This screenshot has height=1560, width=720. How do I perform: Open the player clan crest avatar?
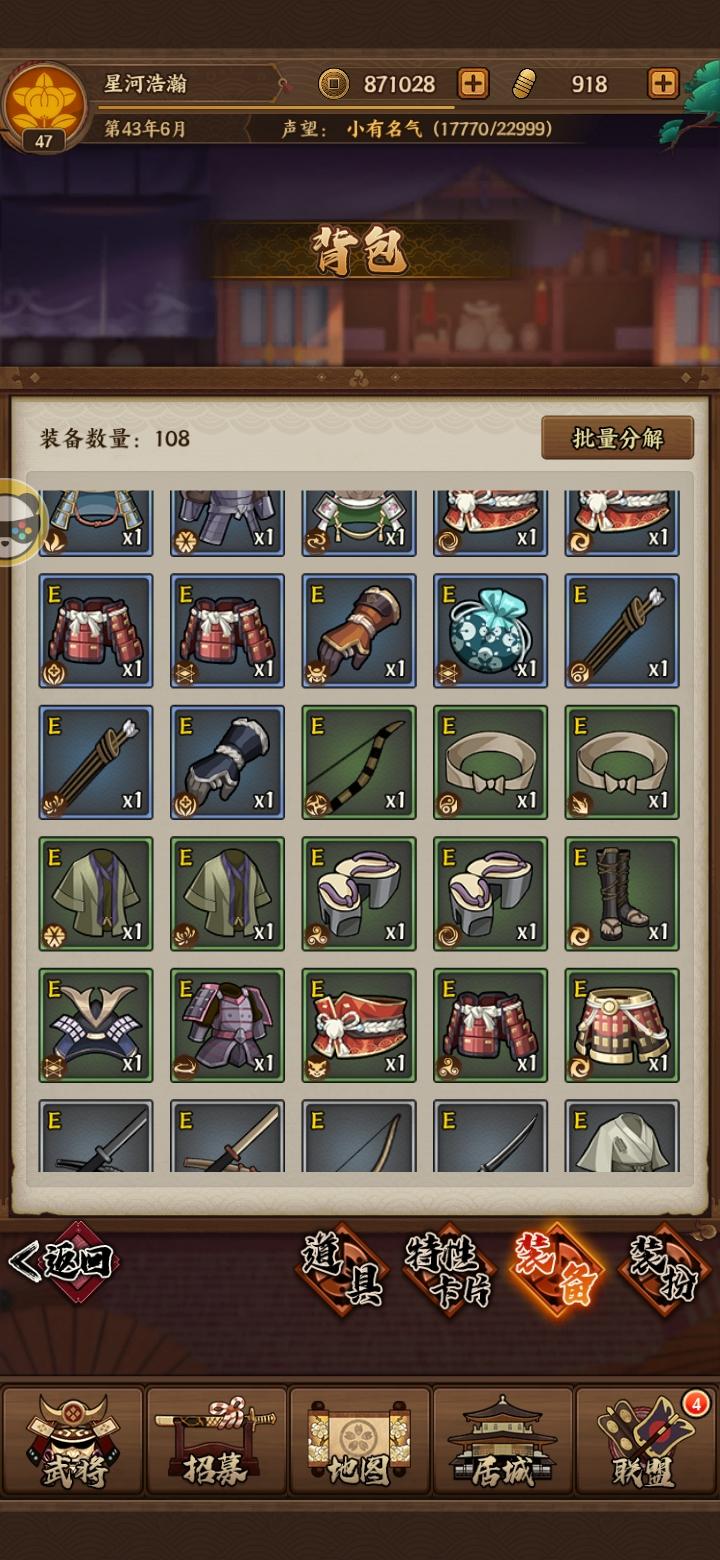43,106
